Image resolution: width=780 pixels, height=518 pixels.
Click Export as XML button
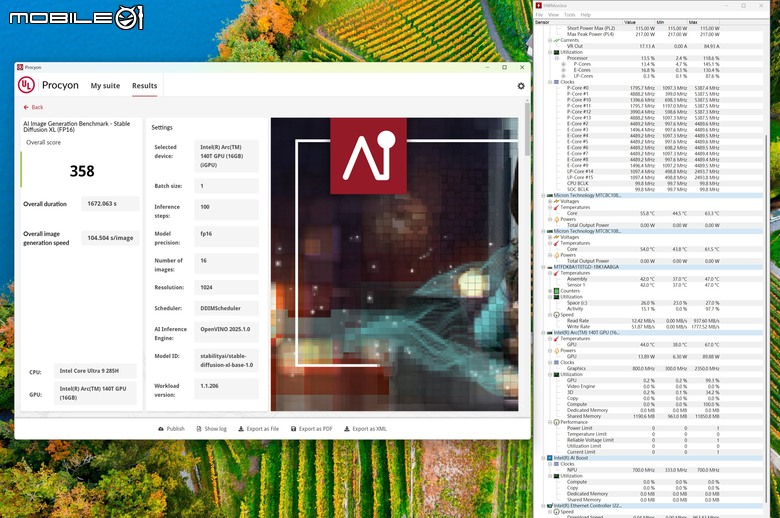pos(365,429)
